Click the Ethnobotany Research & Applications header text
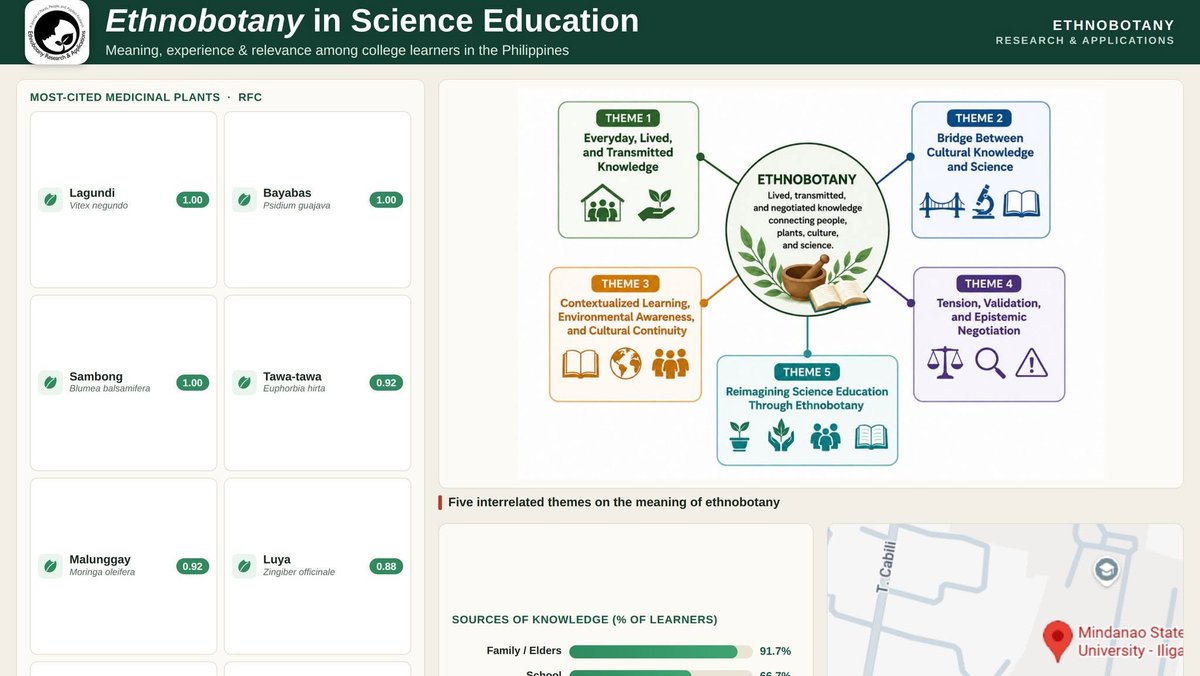1200x676 pixels. pos(1085,32)
